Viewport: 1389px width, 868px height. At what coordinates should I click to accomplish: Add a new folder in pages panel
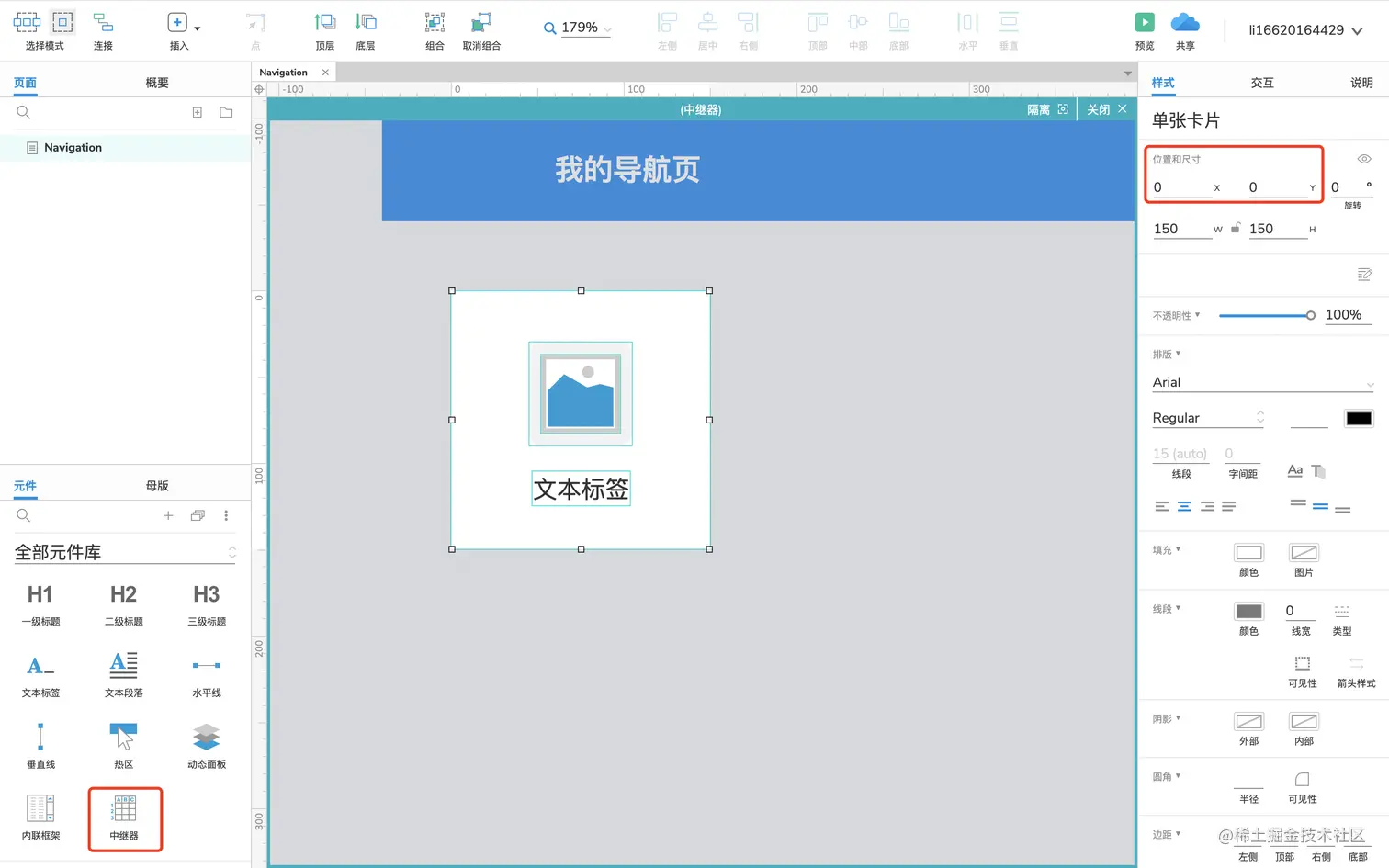pyautogui.click(x=226, y=112)
